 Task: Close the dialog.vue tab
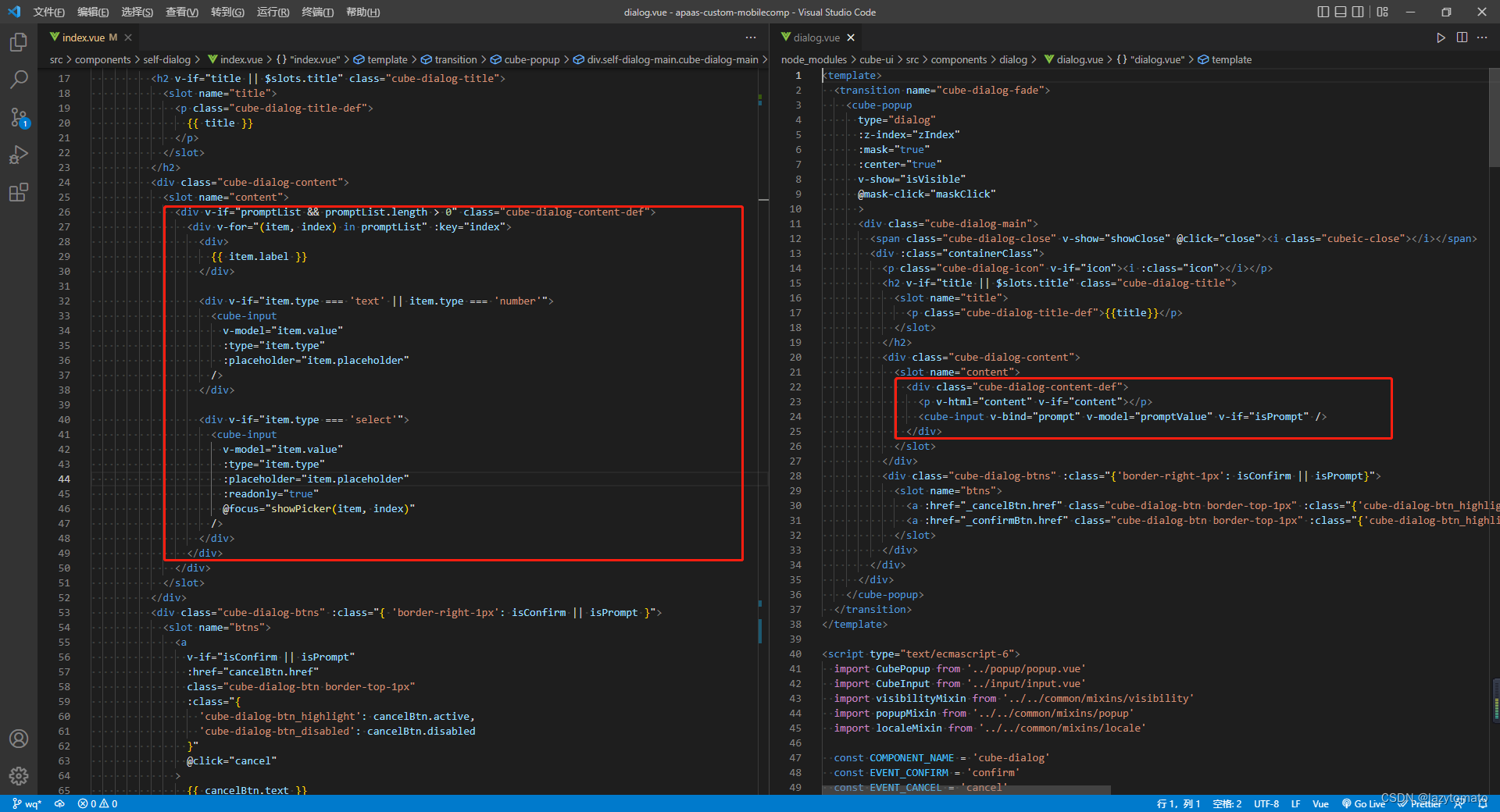[x=851, y=37]
